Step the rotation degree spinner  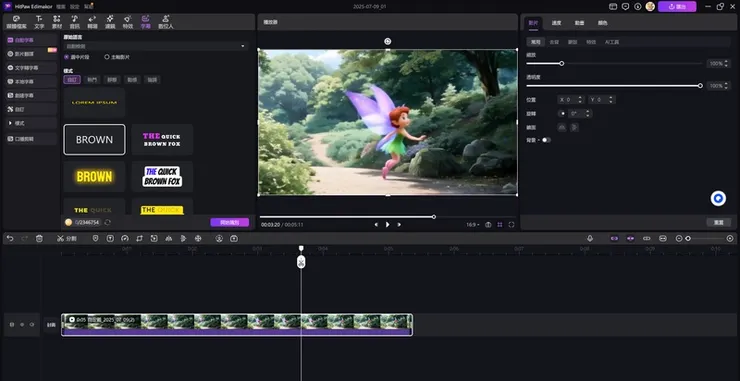[x=588, y=114]
